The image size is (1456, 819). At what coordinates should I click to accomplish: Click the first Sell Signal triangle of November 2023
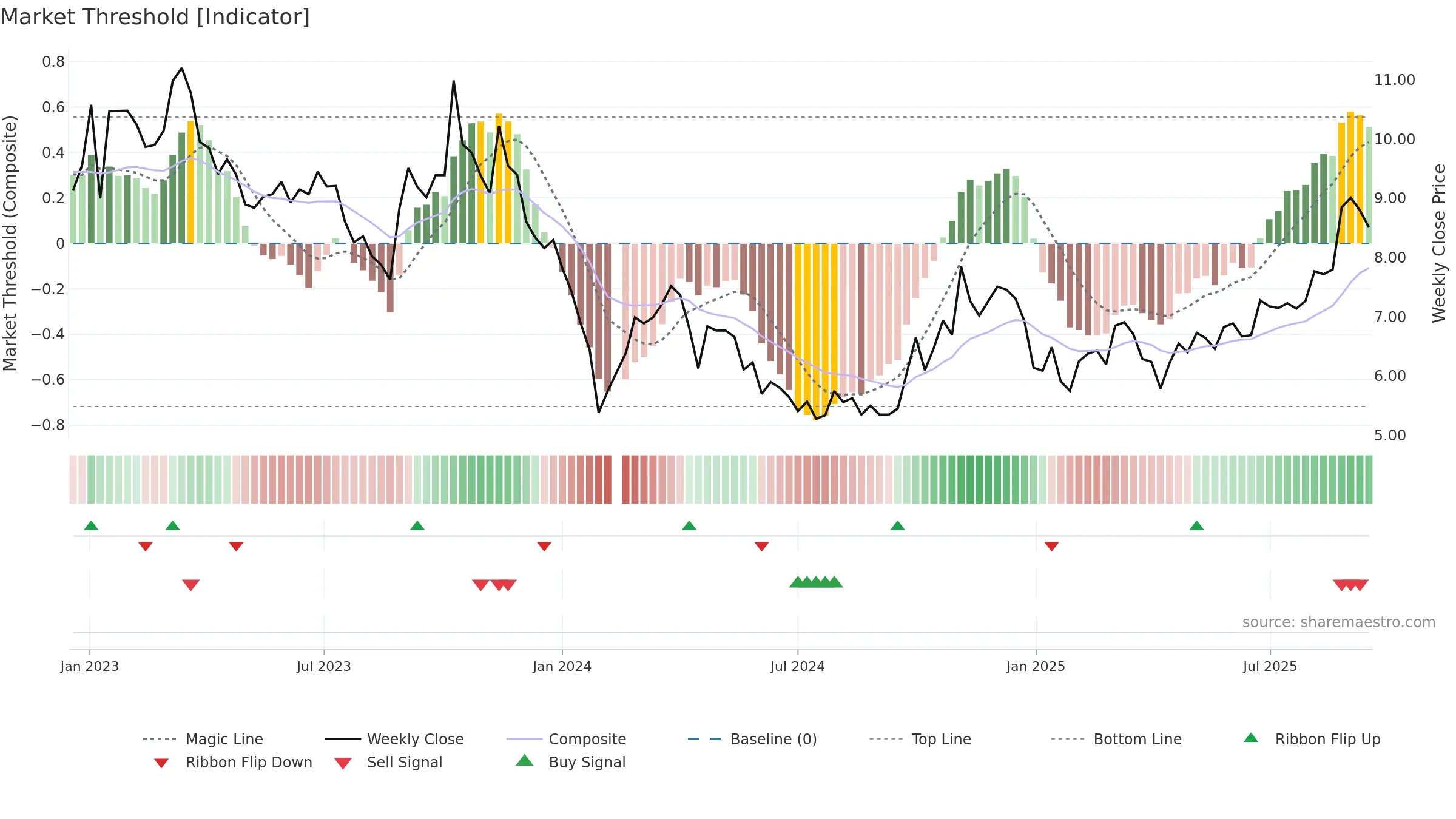point(481,585)
